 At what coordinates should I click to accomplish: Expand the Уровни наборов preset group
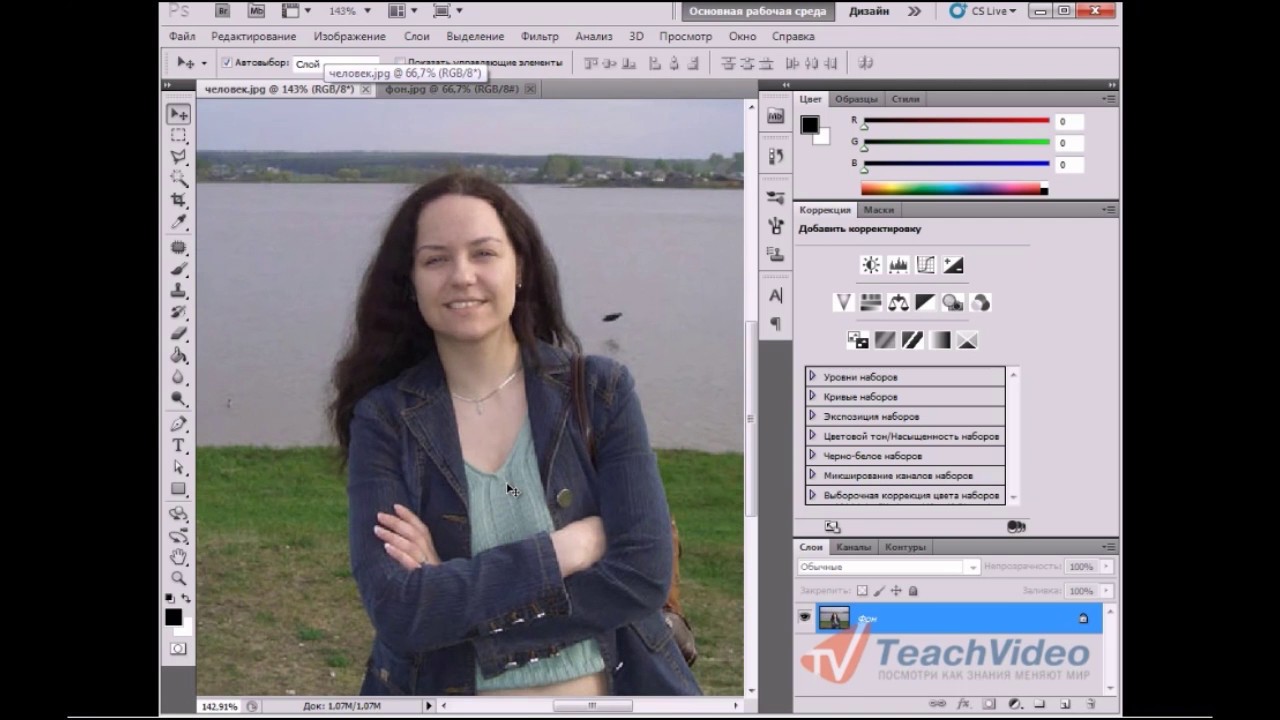click(813, 377)
